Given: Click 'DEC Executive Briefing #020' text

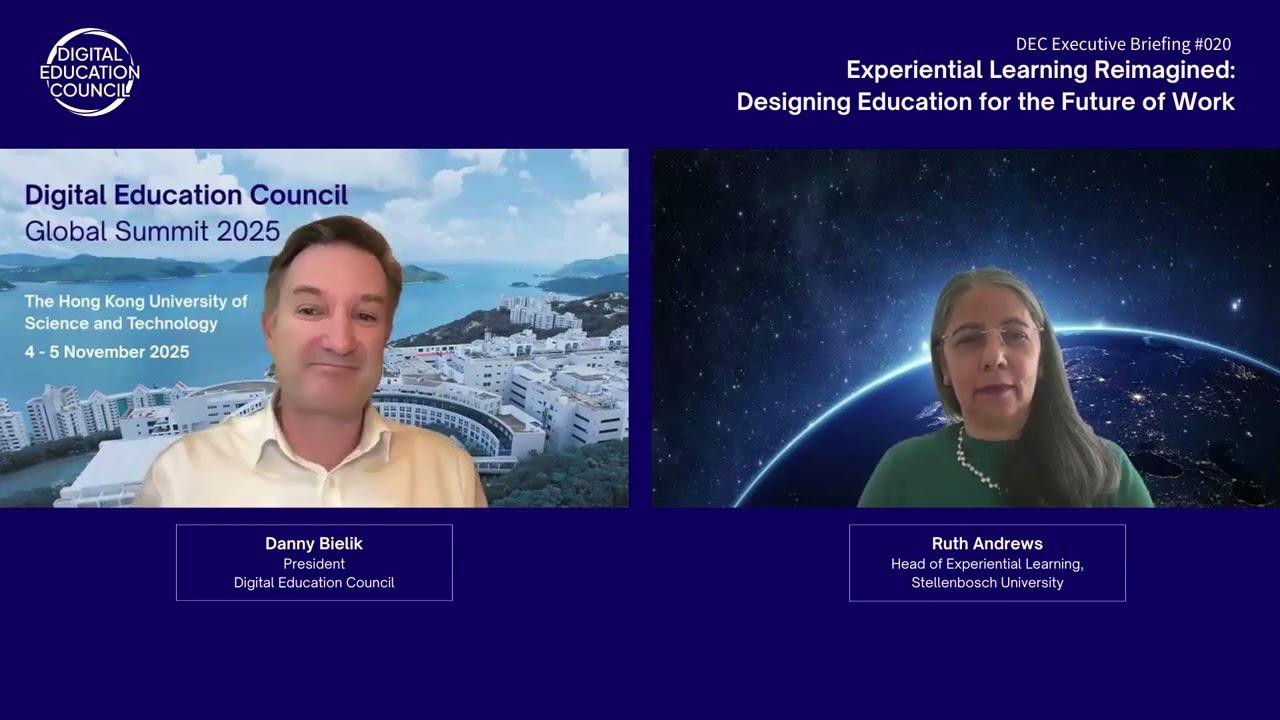Looking at the screenshot, I should [1123, 44].
